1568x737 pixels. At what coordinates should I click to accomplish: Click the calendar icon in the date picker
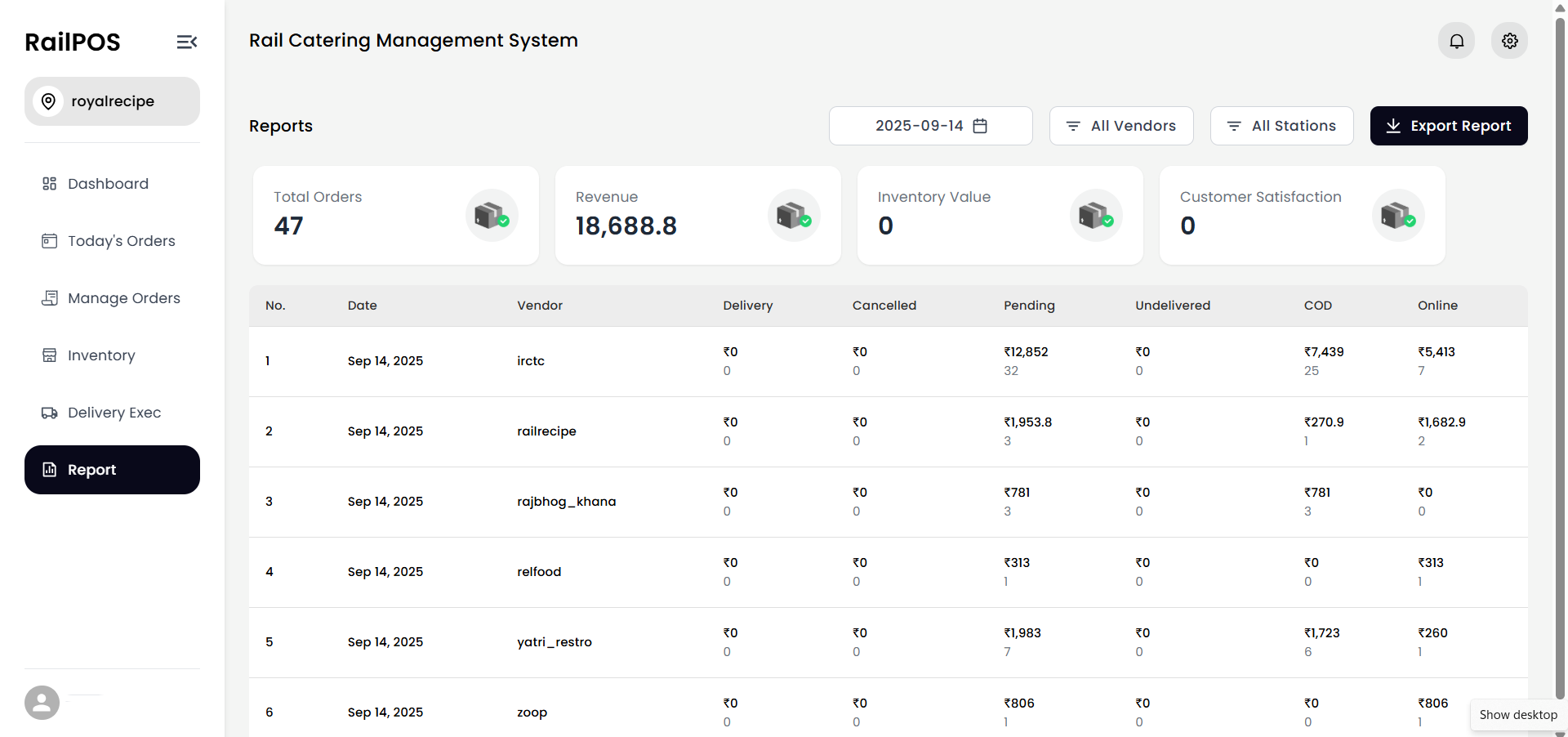[980, 126]
